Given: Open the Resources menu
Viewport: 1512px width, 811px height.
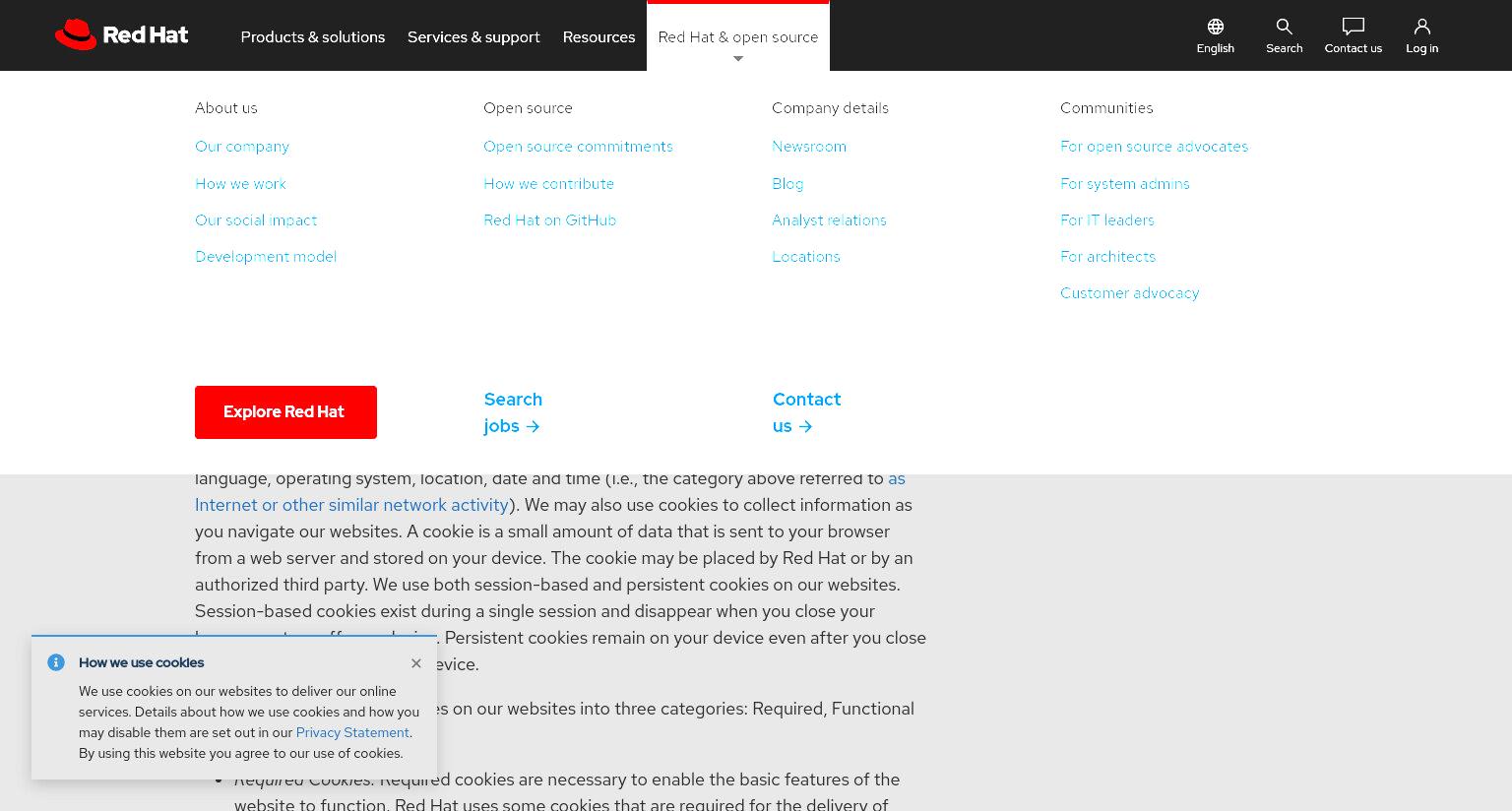Looking at the screenshot, I should click(x=598, y=36).
